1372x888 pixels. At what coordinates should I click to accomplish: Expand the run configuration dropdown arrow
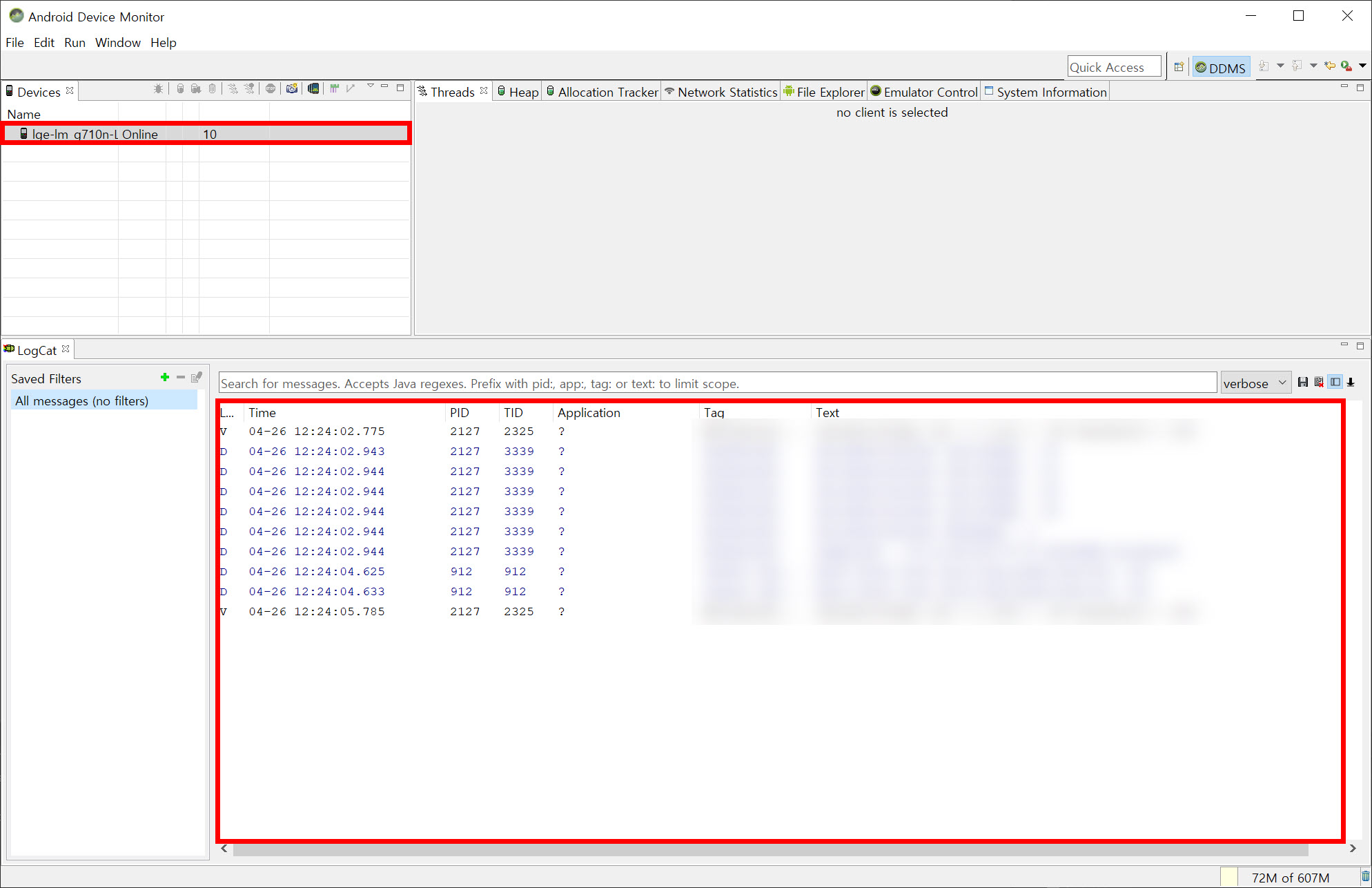point(1362,66)
